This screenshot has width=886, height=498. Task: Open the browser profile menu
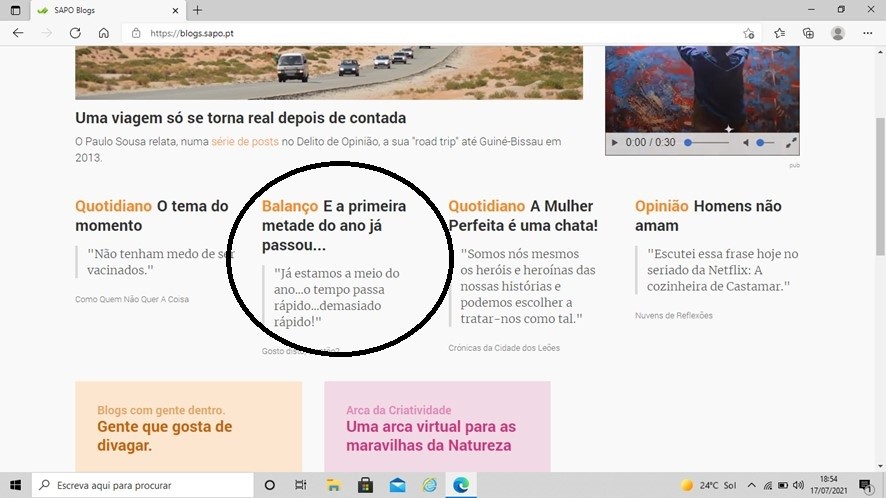(x=838, y=33)
